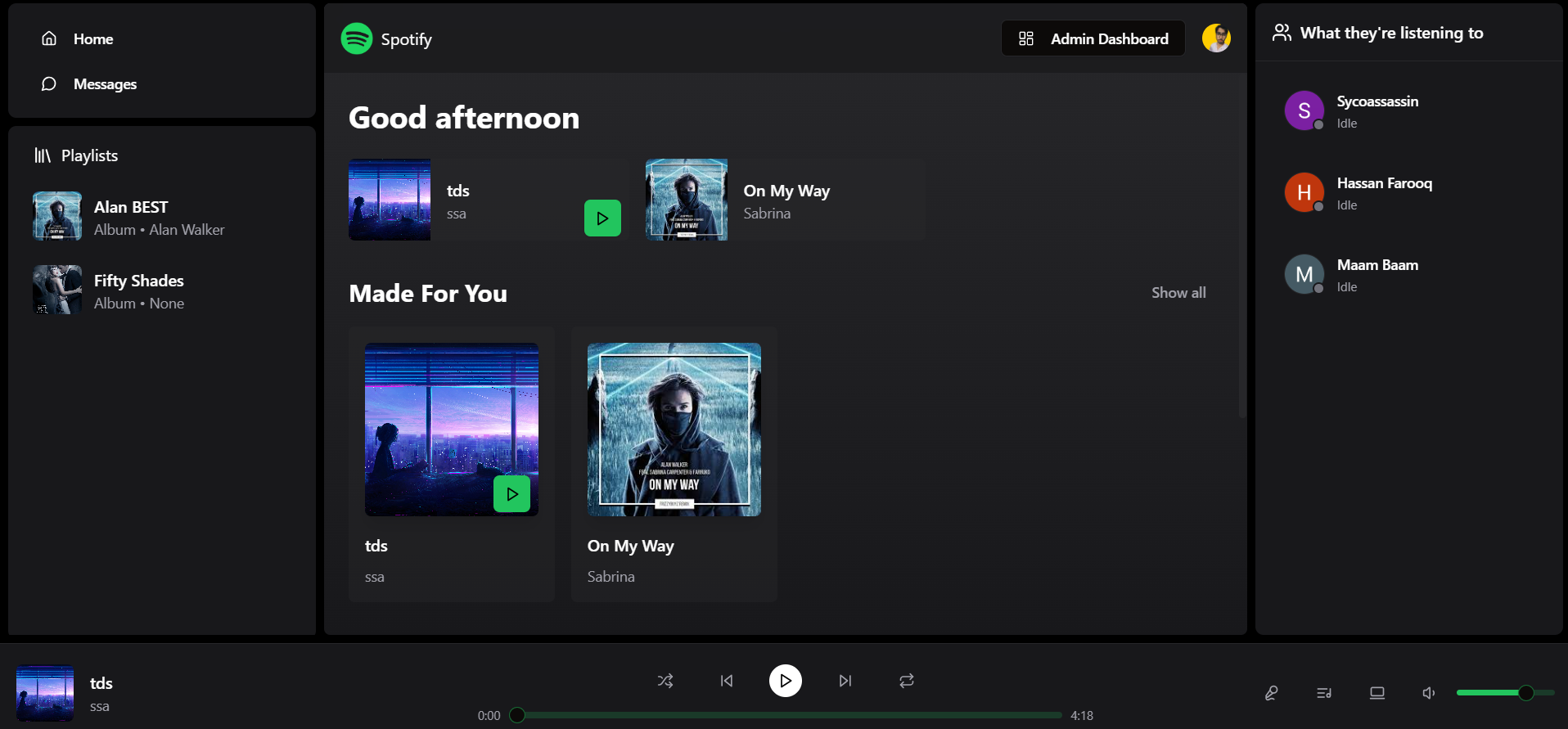Click Maam Baam's M avatar

pos(1304,274)
